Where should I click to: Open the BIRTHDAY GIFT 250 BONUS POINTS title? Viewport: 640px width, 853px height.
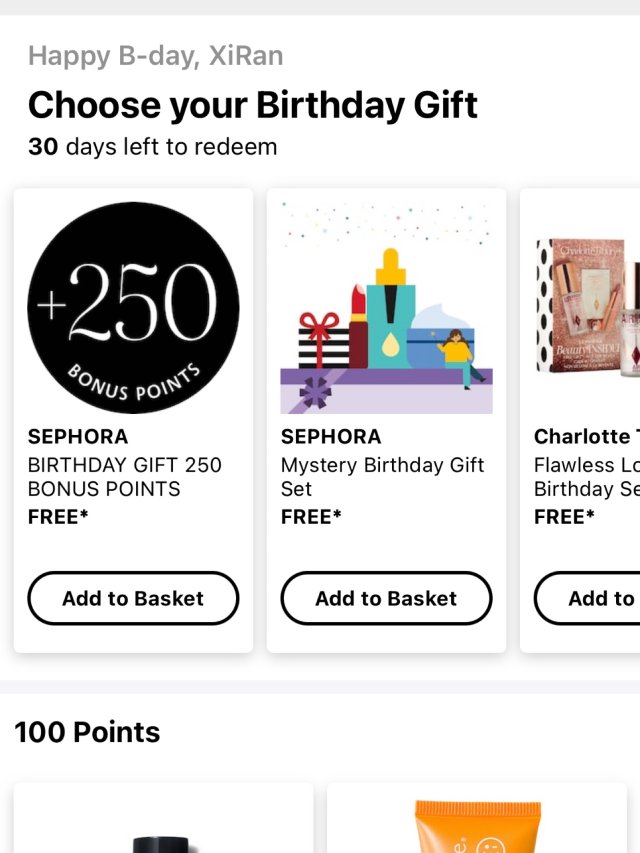124,477
